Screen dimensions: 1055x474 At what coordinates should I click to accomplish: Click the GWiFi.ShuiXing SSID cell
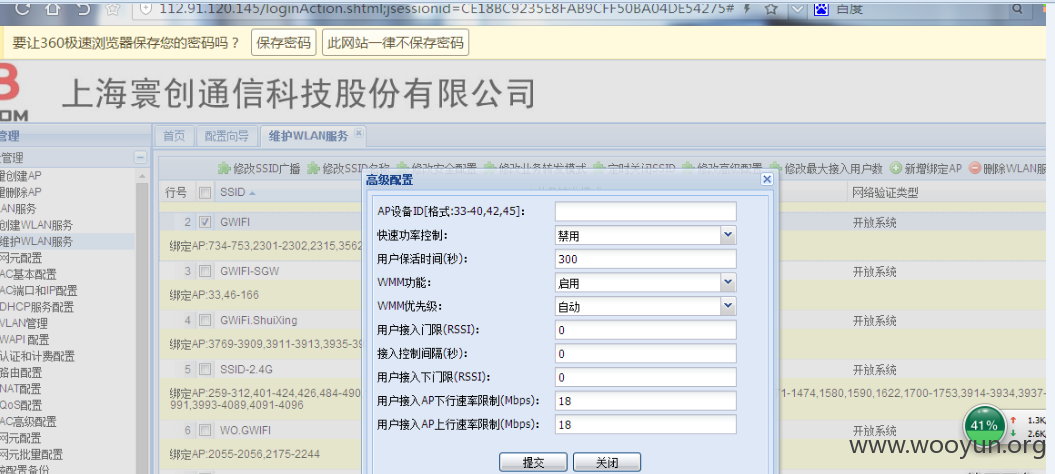point(258,320)
